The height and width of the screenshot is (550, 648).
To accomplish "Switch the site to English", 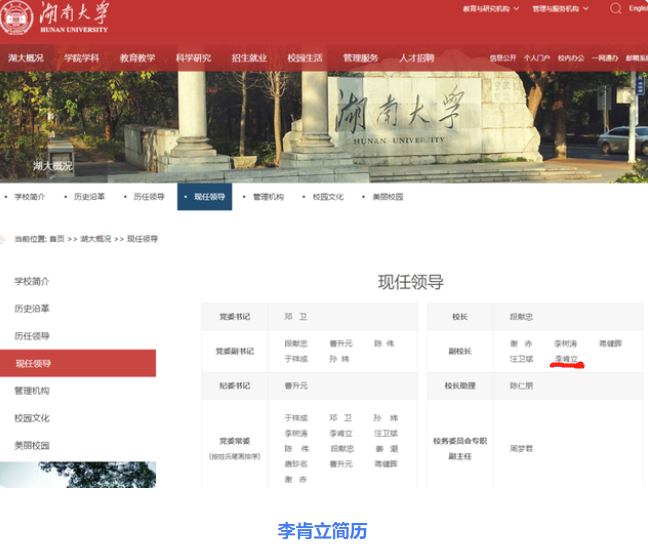I will (x=638, y=8).
